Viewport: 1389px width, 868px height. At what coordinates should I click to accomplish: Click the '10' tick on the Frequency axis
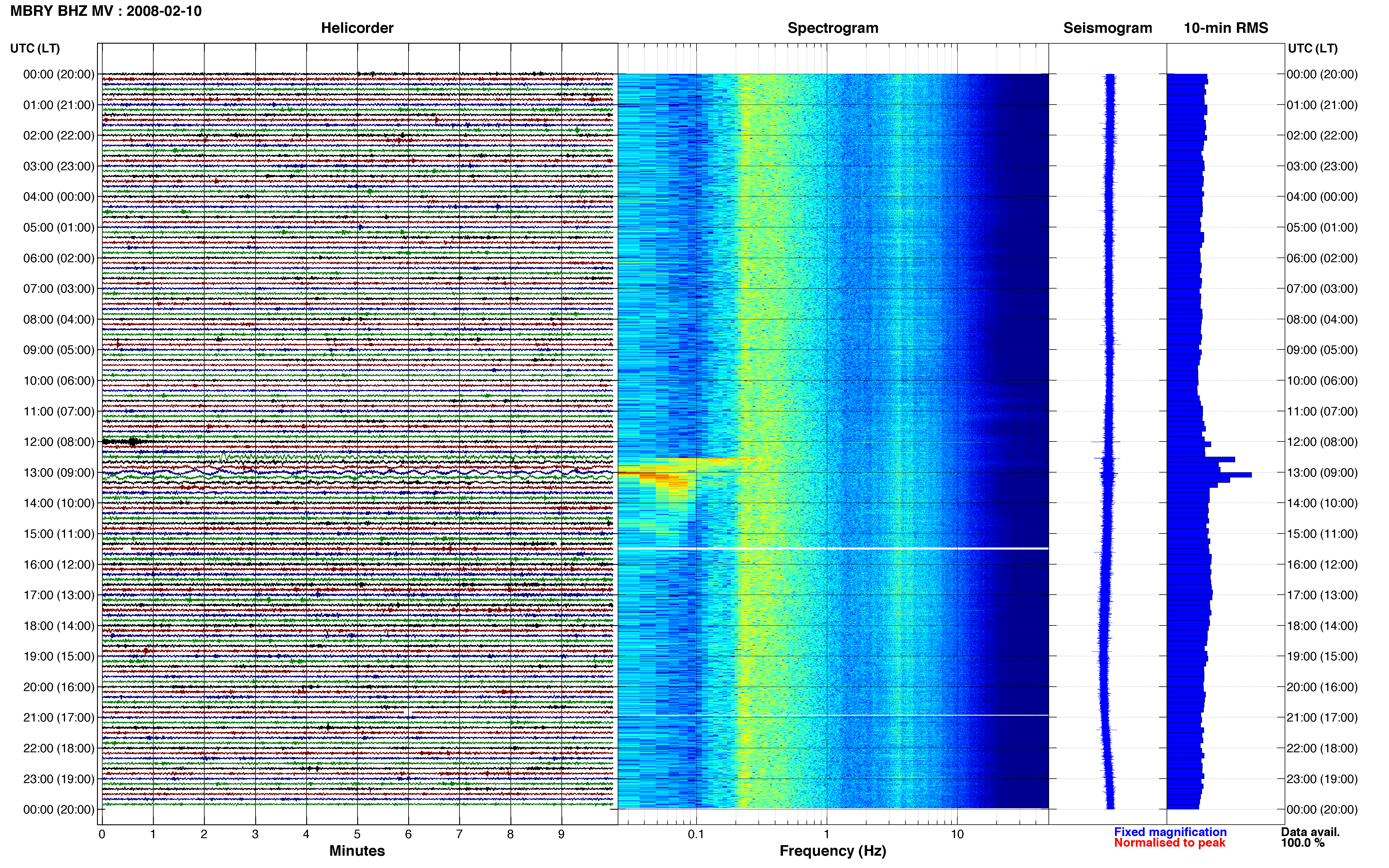tap(957, 835)
